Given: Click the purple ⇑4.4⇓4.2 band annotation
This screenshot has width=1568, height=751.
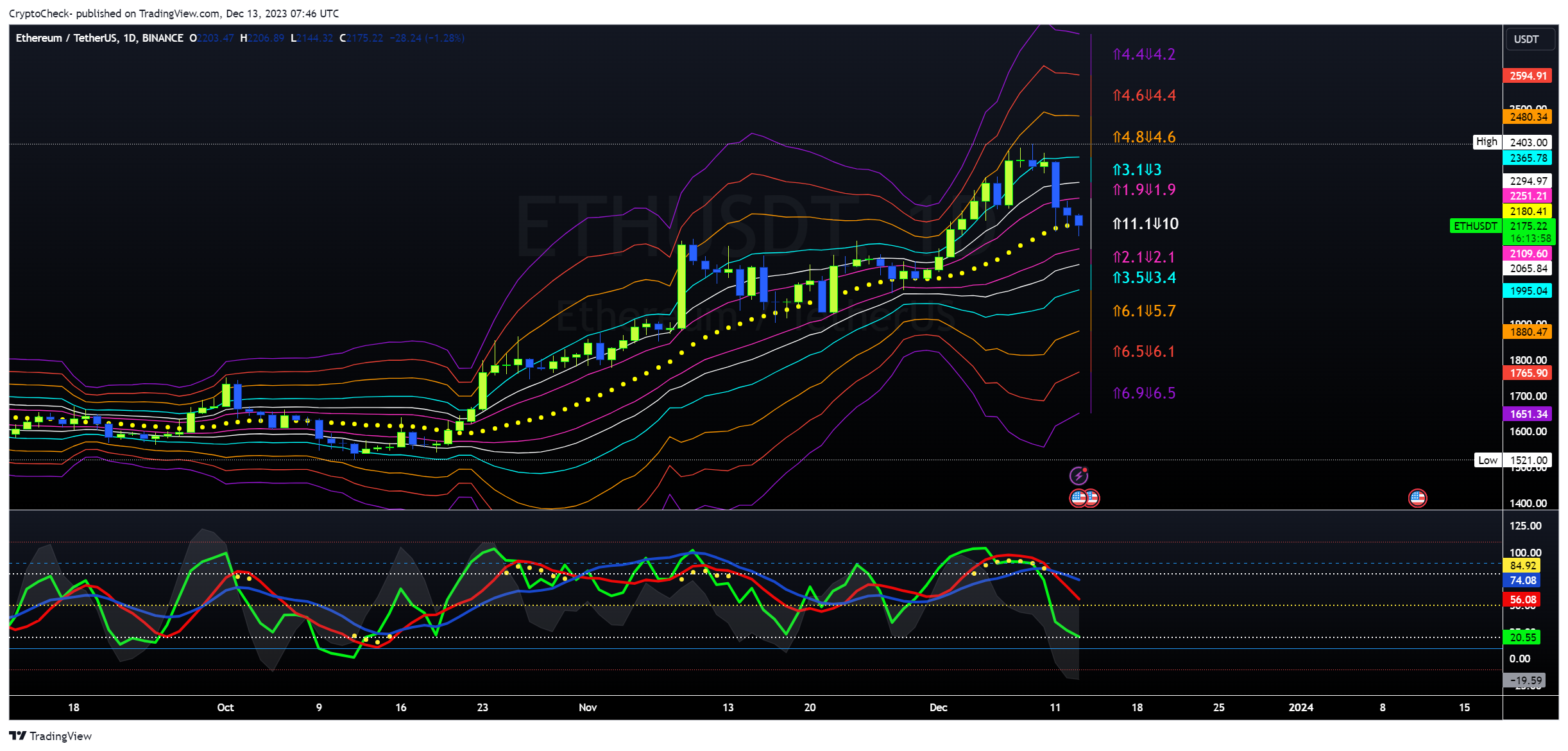Looking at the screenshot, I should (x=1144, y=55).
